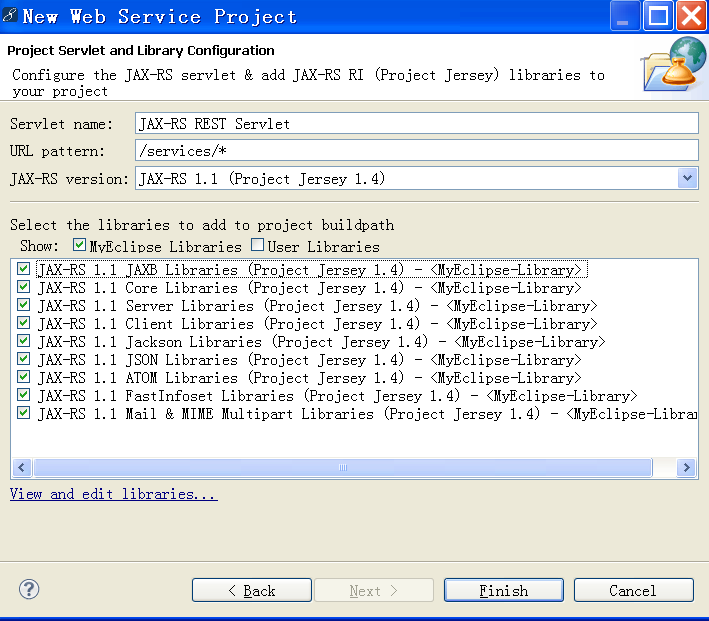This screenshot has width=709, height=621.
Task: Enable the User Libraries checkbox
Action: 257,245
